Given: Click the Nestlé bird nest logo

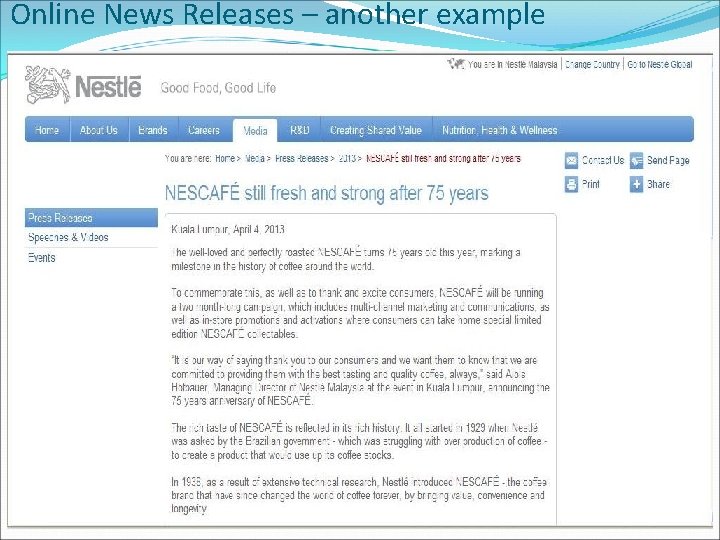Looking at the screenshot, I should [48, 84].
